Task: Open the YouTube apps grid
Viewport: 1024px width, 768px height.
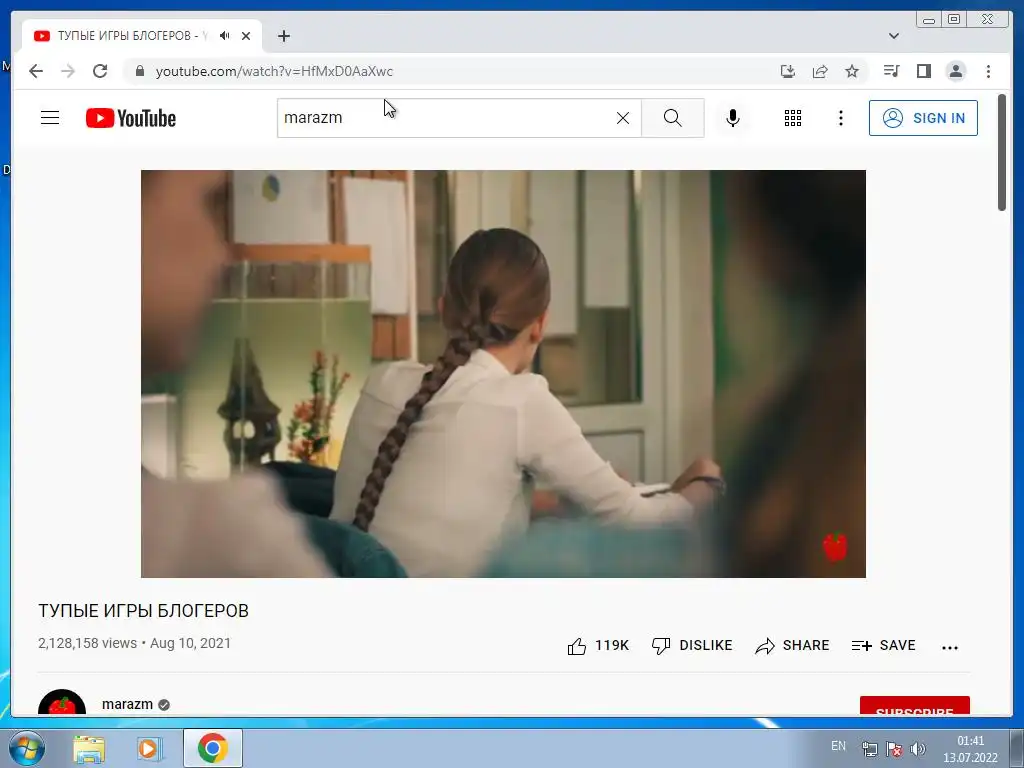Action: pyautogui.click(x=793, y=118)
